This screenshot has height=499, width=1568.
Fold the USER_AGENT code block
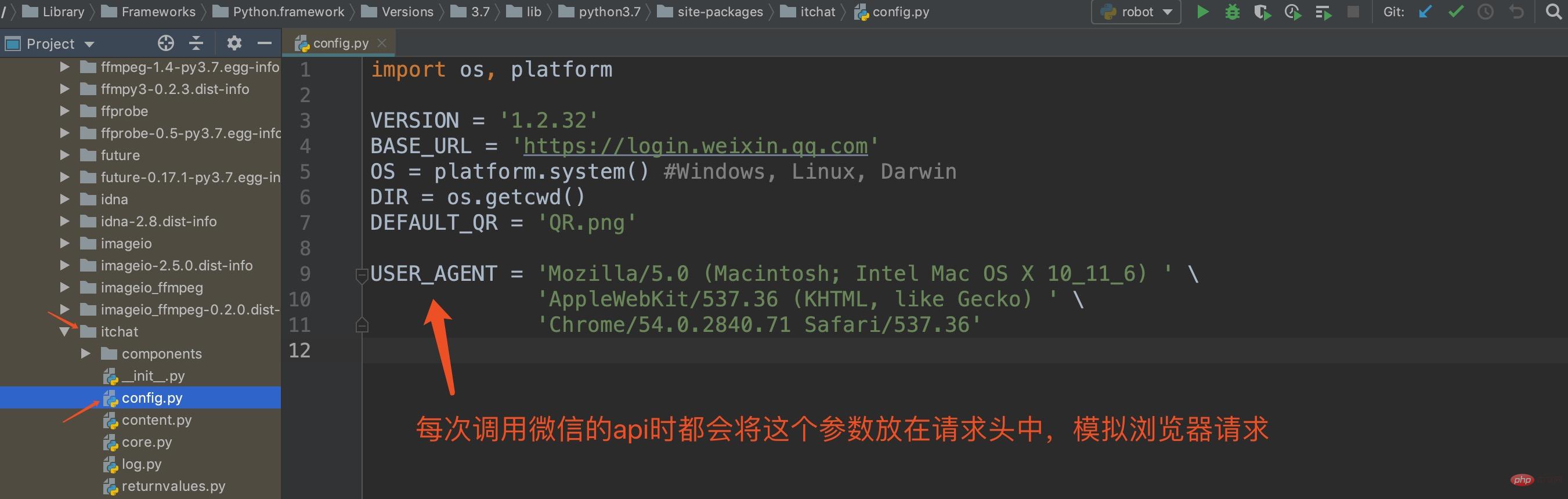point(362,275)
